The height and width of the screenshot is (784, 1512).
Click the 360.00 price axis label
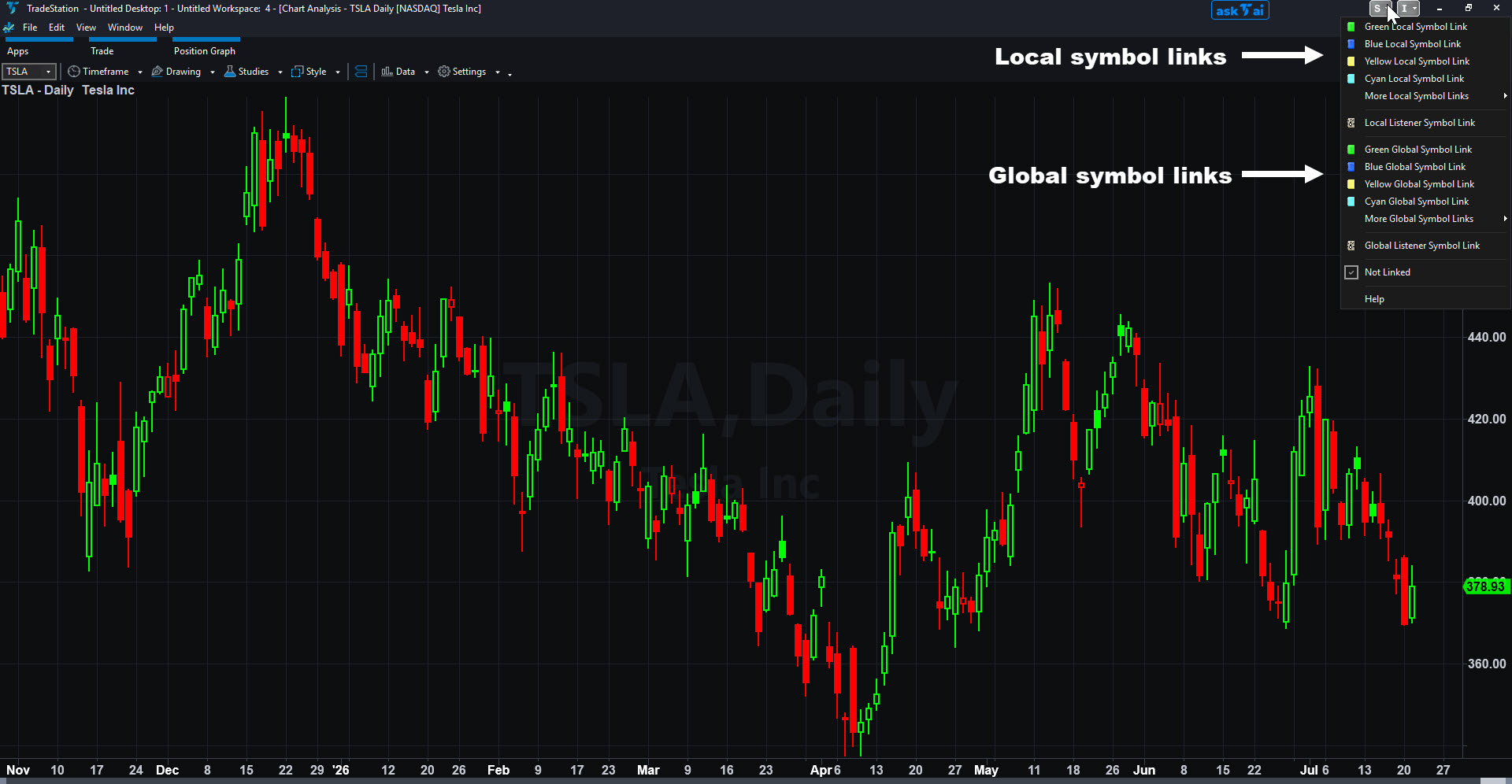(x=1487, y=664)
